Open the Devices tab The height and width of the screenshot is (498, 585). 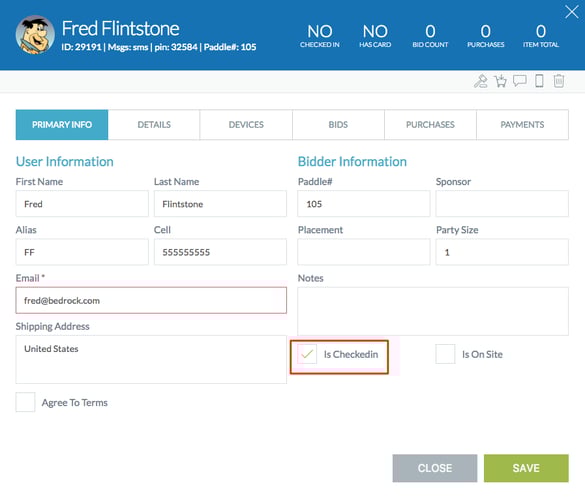[x=246, y=125]
